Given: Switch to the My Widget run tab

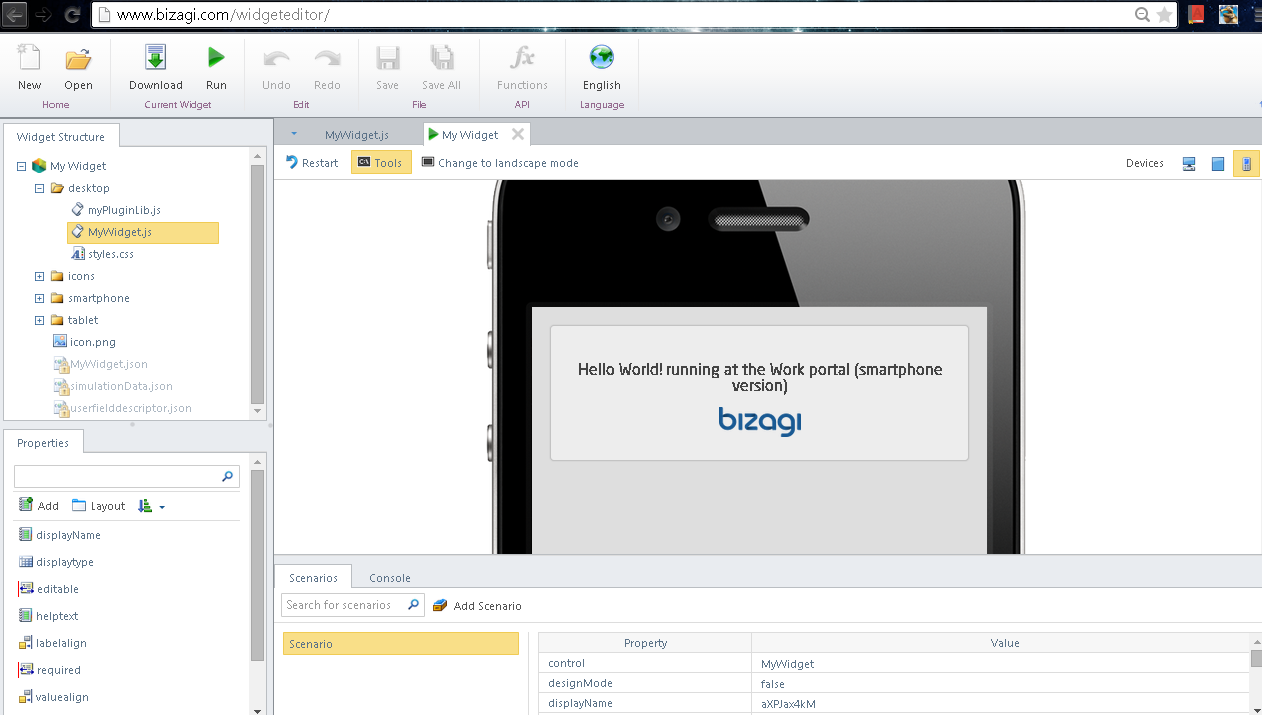Looking at the screenshot, I should click(469, 135).
